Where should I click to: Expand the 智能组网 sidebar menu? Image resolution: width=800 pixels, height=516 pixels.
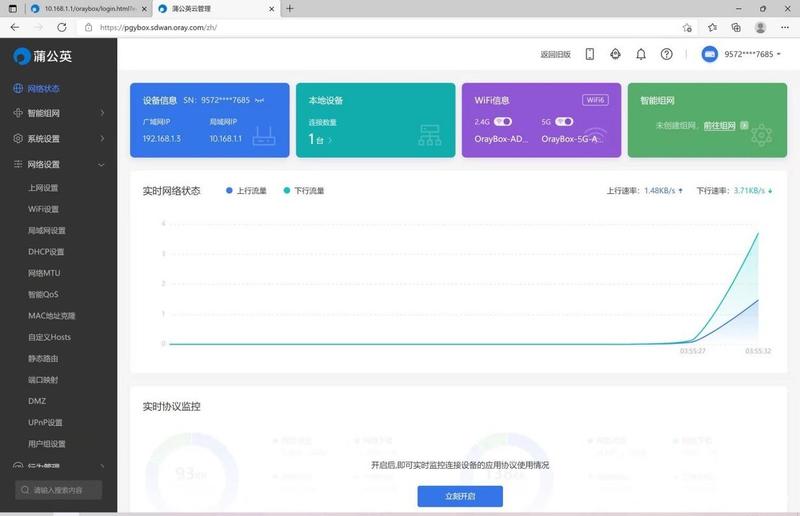click(x=59, y=113)
